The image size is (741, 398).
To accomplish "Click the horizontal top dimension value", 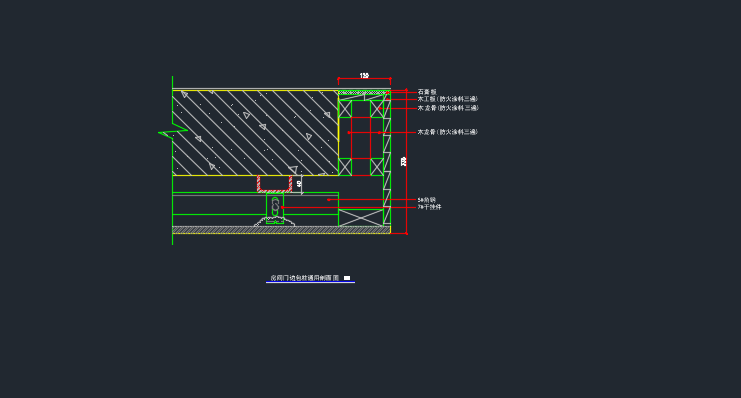I will (364, 76).
